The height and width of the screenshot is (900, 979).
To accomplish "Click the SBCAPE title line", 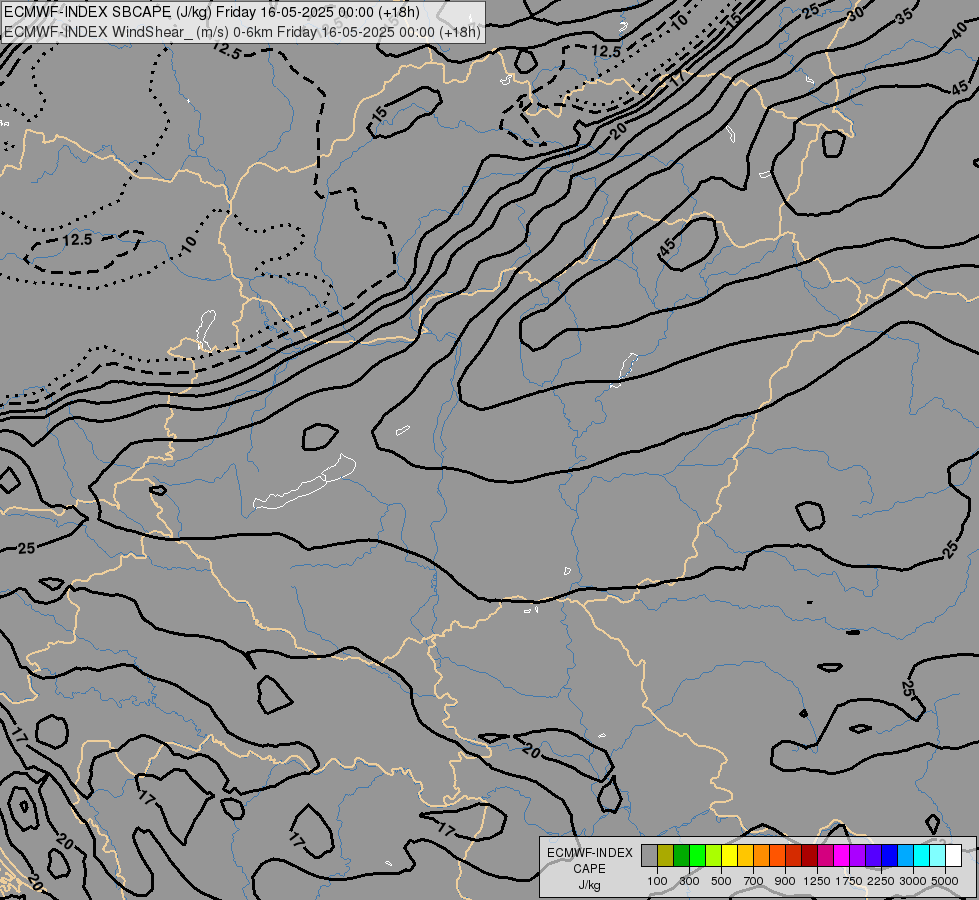I will tap(212, 12).
